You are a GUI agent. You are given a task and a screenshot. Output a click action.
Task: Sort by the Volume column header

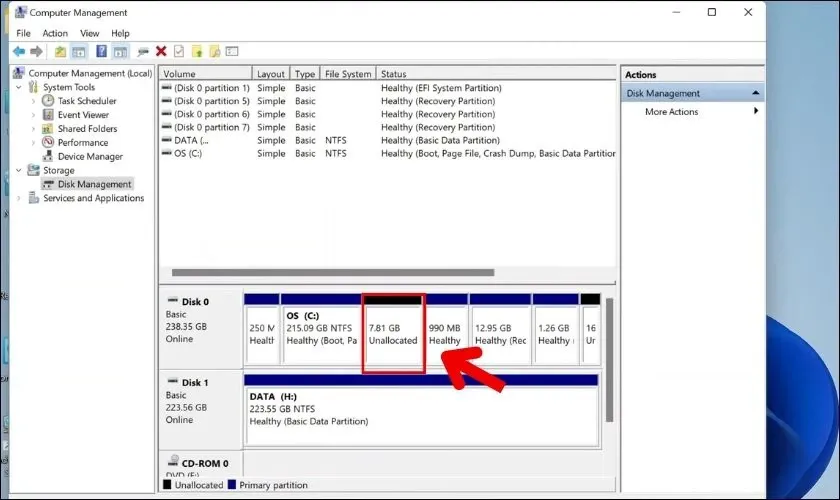click(205, 74)
